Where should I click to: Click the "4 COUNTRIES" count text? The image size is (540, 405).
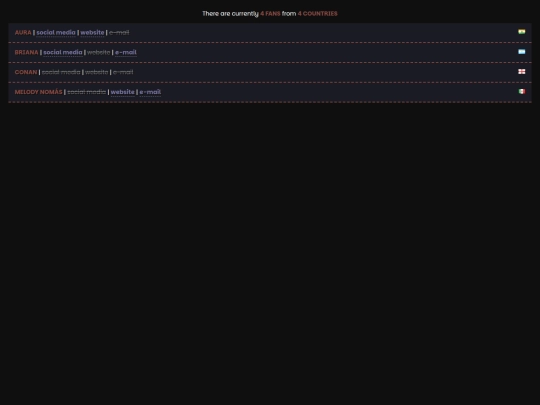click(318, 14)
